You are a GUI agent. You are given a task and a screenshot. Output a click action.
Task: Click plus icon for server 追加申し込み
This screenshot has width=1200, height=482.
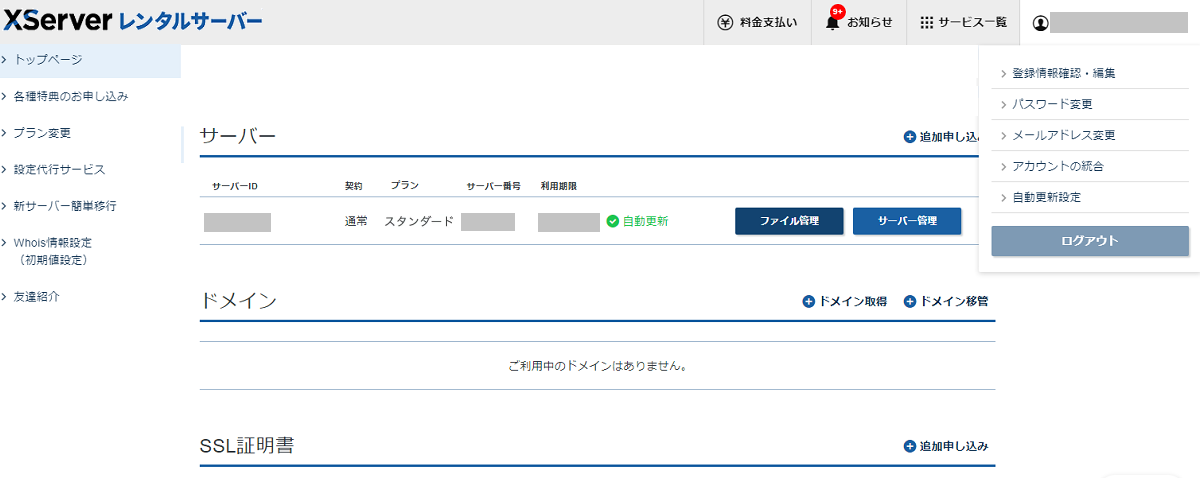coord(909,137)
